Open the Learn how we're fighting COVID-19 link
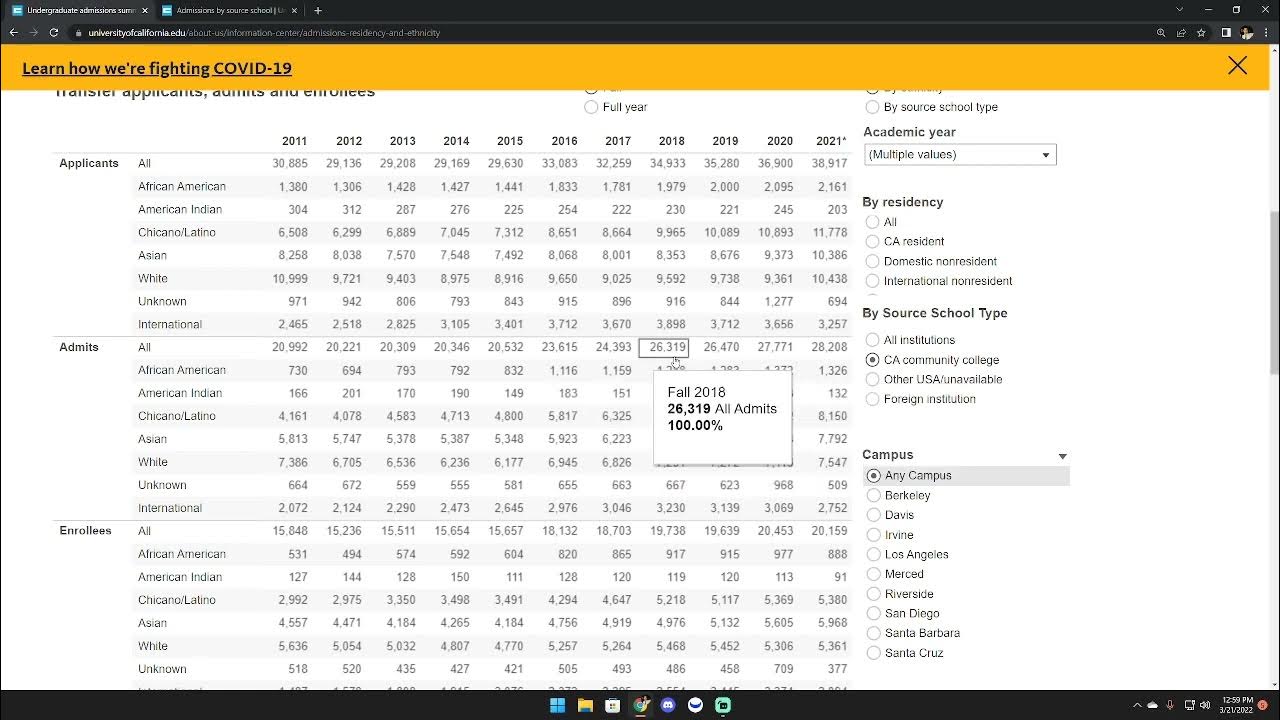This screenshot has width=1280, height=720. coord(157,68)
